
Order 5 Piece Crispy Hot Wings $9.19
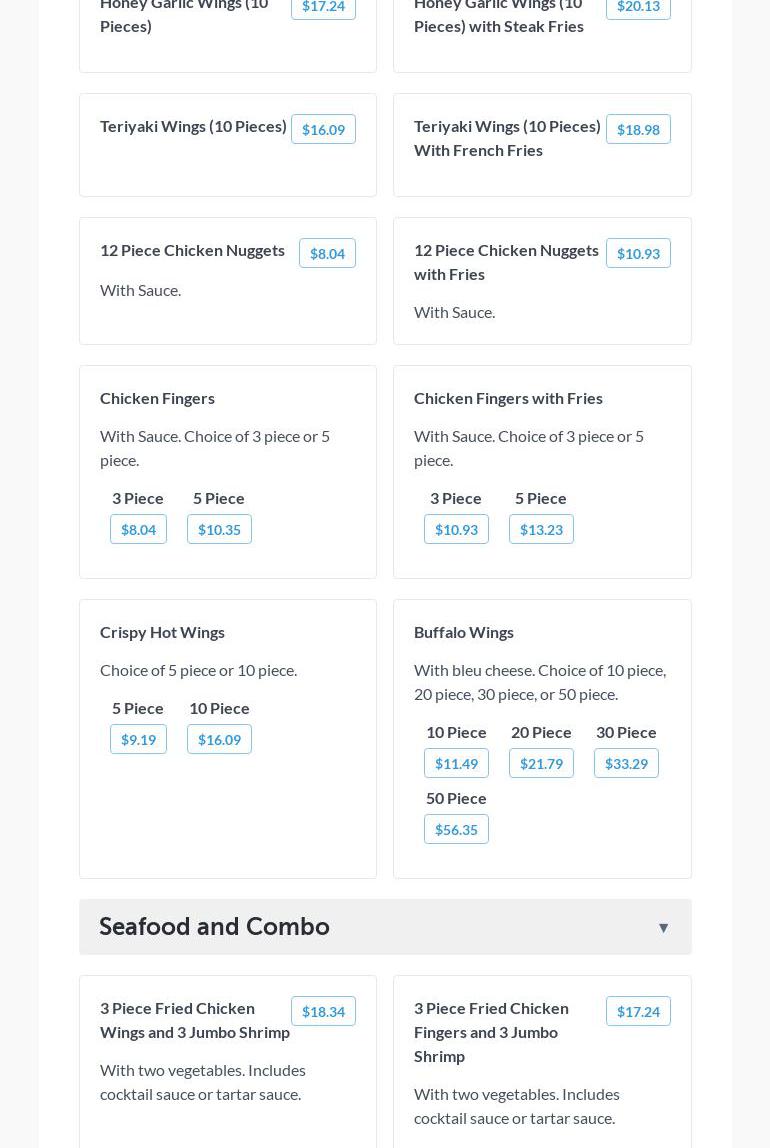pyautogui.click(x=138, y=739)
